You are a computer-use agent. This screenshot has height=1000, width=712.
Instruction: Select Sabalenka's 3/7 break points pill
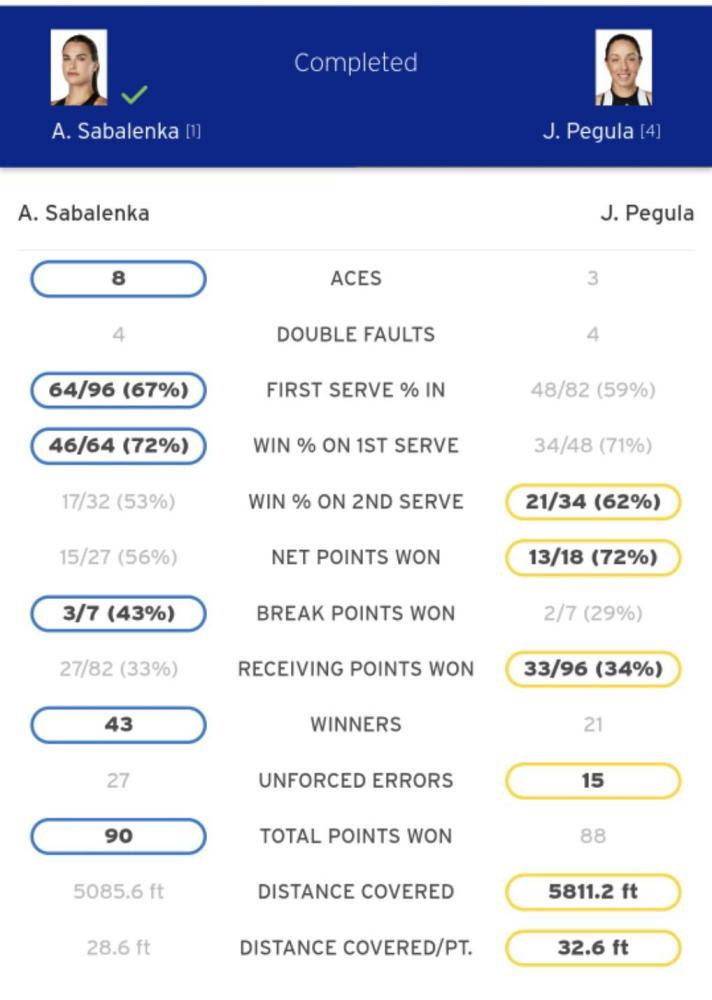click(x=119, y=613)
